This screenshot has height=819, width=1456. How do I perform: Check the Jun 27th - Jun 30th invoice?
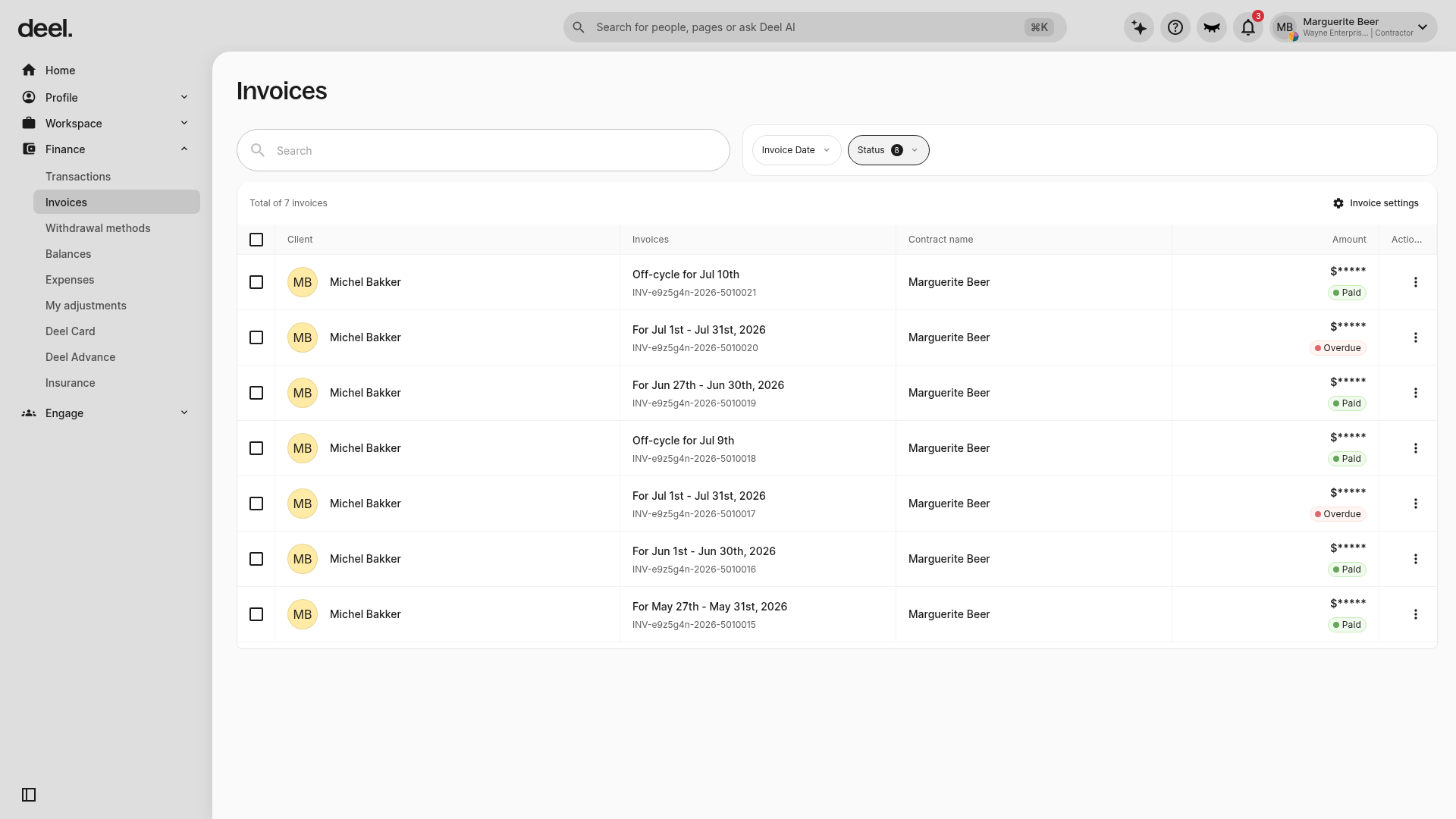(256, 393)
